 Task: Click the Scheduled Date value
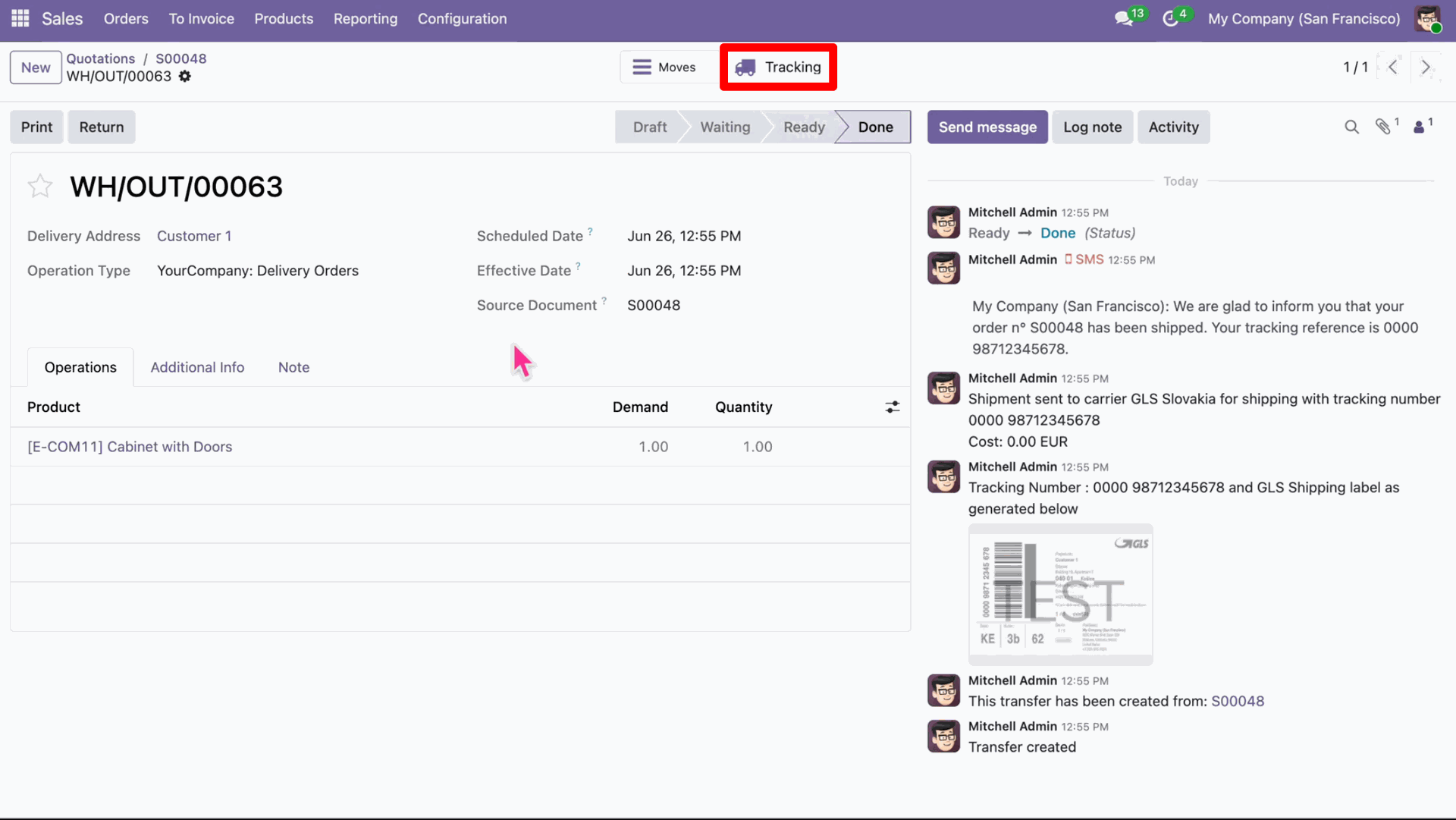pyautogui.click(x=684, y=236)
